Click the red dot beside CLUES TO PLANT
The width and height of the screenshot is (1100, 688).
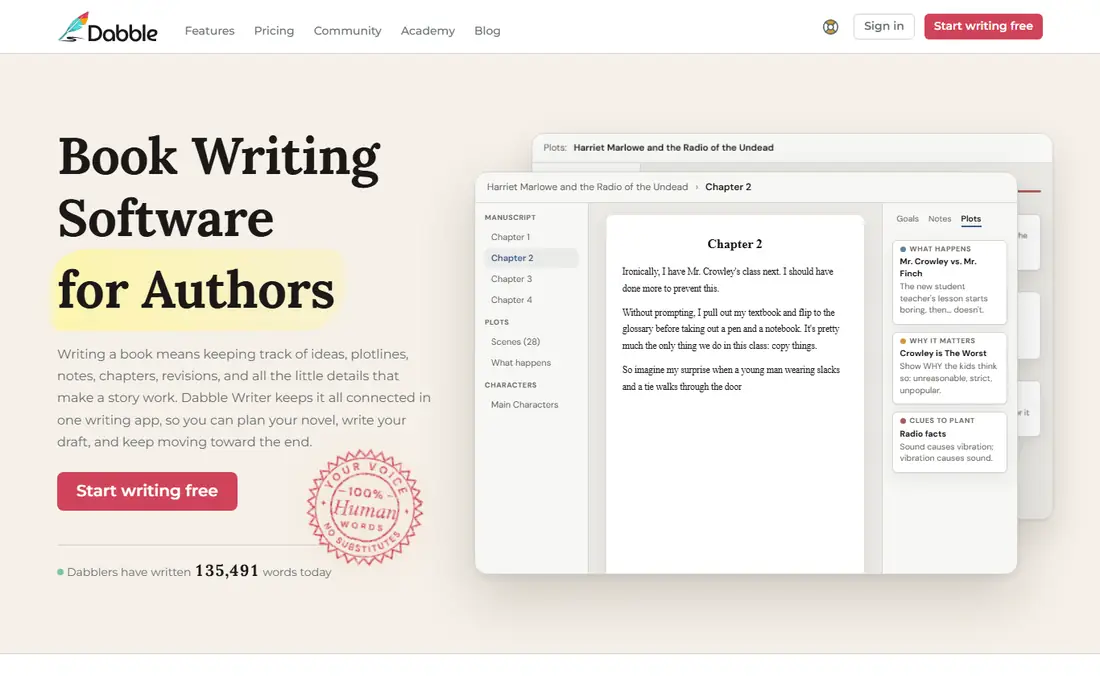tap(903, 421)
